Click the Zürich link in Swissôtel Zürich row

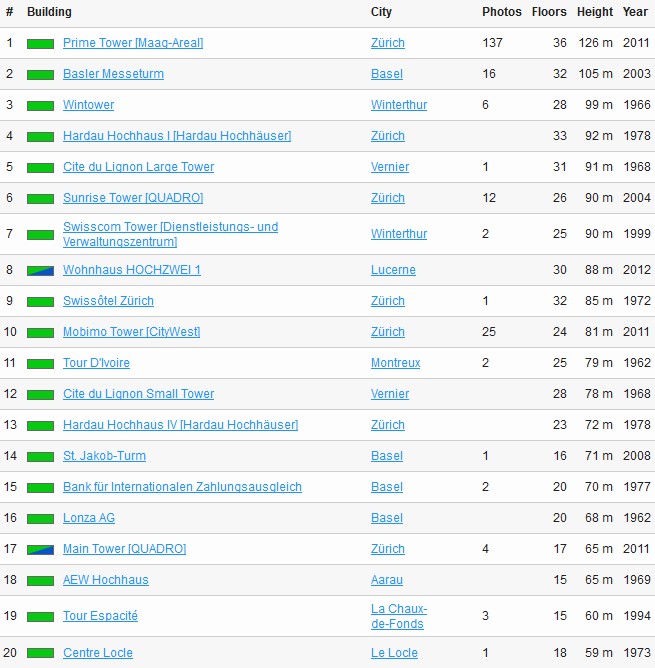coord(388,301)
